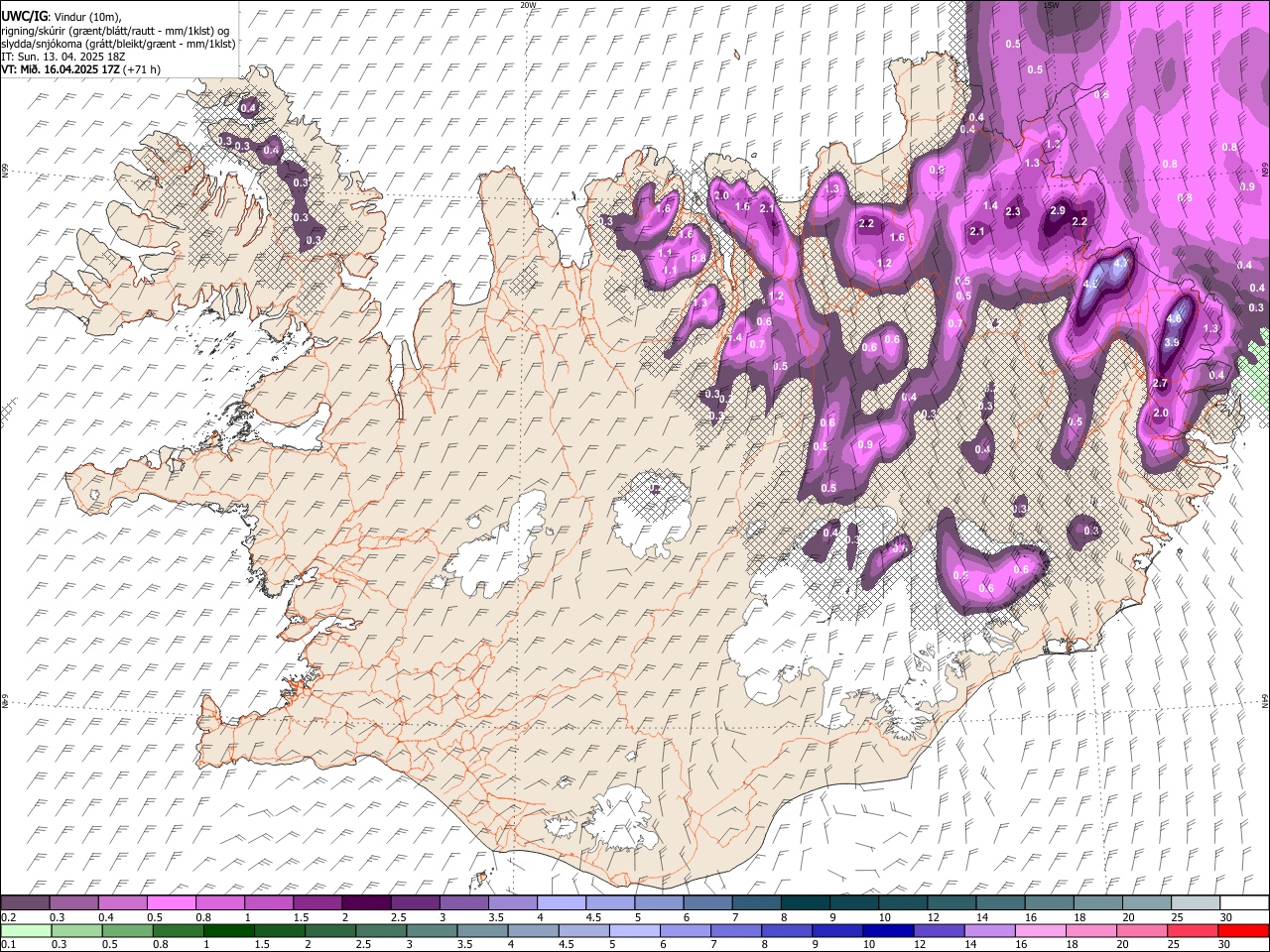Viewport: 1270px width, 952px height.
Task: Pick the darkest purple 2–2.5 snow legend swatch
Action: pos(365,902)
